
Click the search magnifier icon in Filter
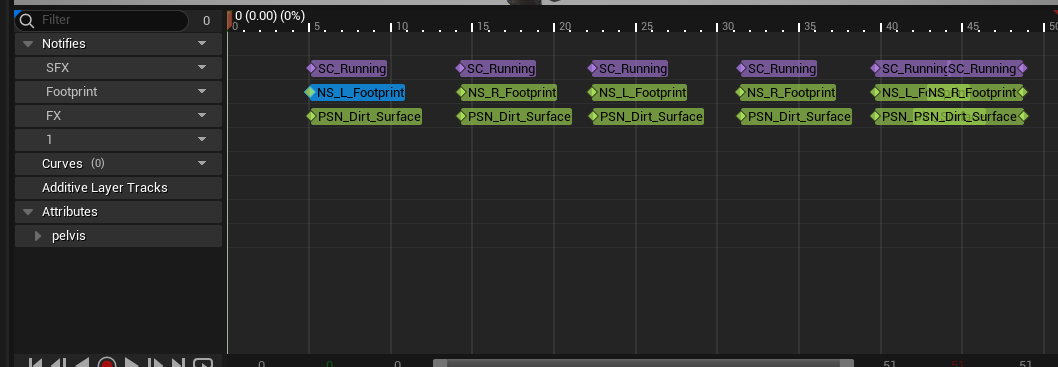(x=27, y=21)
